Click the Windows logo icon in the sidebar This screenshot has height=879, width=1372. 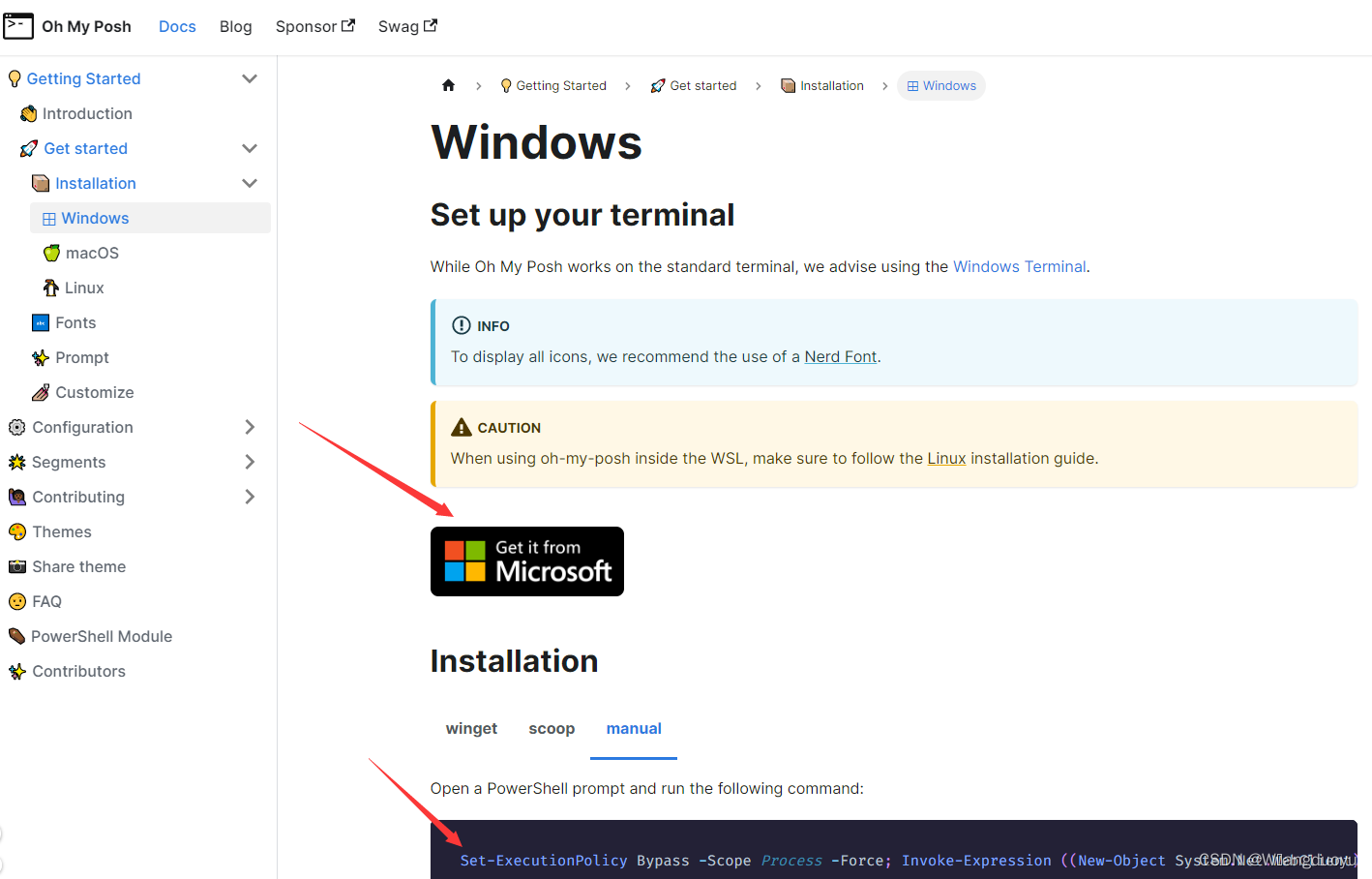point(49,219)
